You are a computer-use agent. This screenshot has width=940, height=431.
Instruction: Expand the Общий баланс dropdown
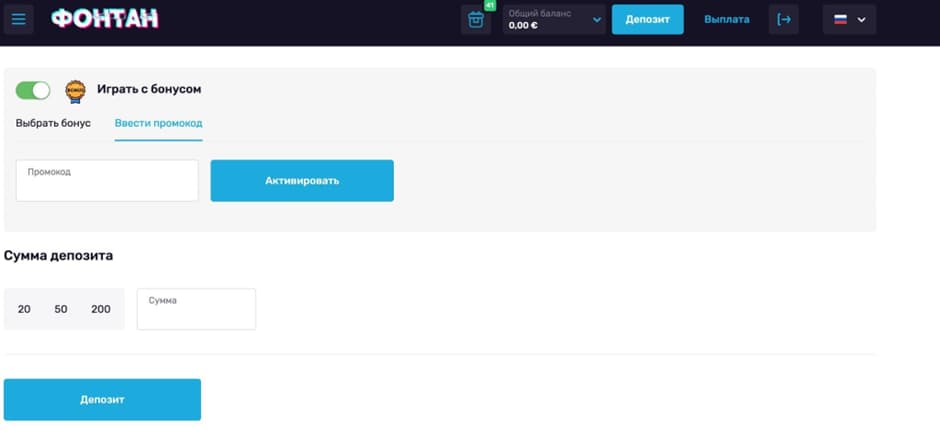point(555,20)
